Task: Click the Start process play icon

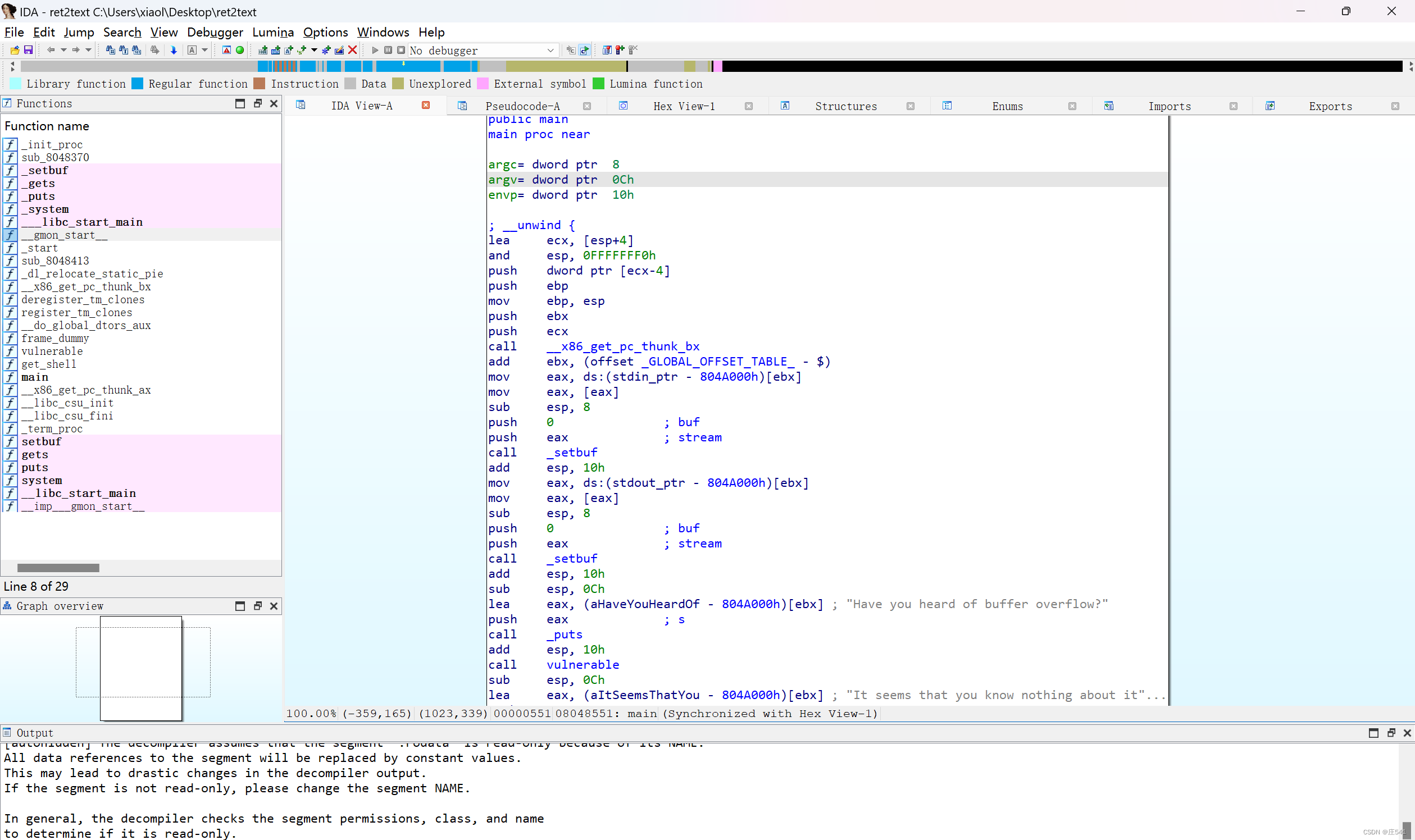Action: (x=374, y=51)
